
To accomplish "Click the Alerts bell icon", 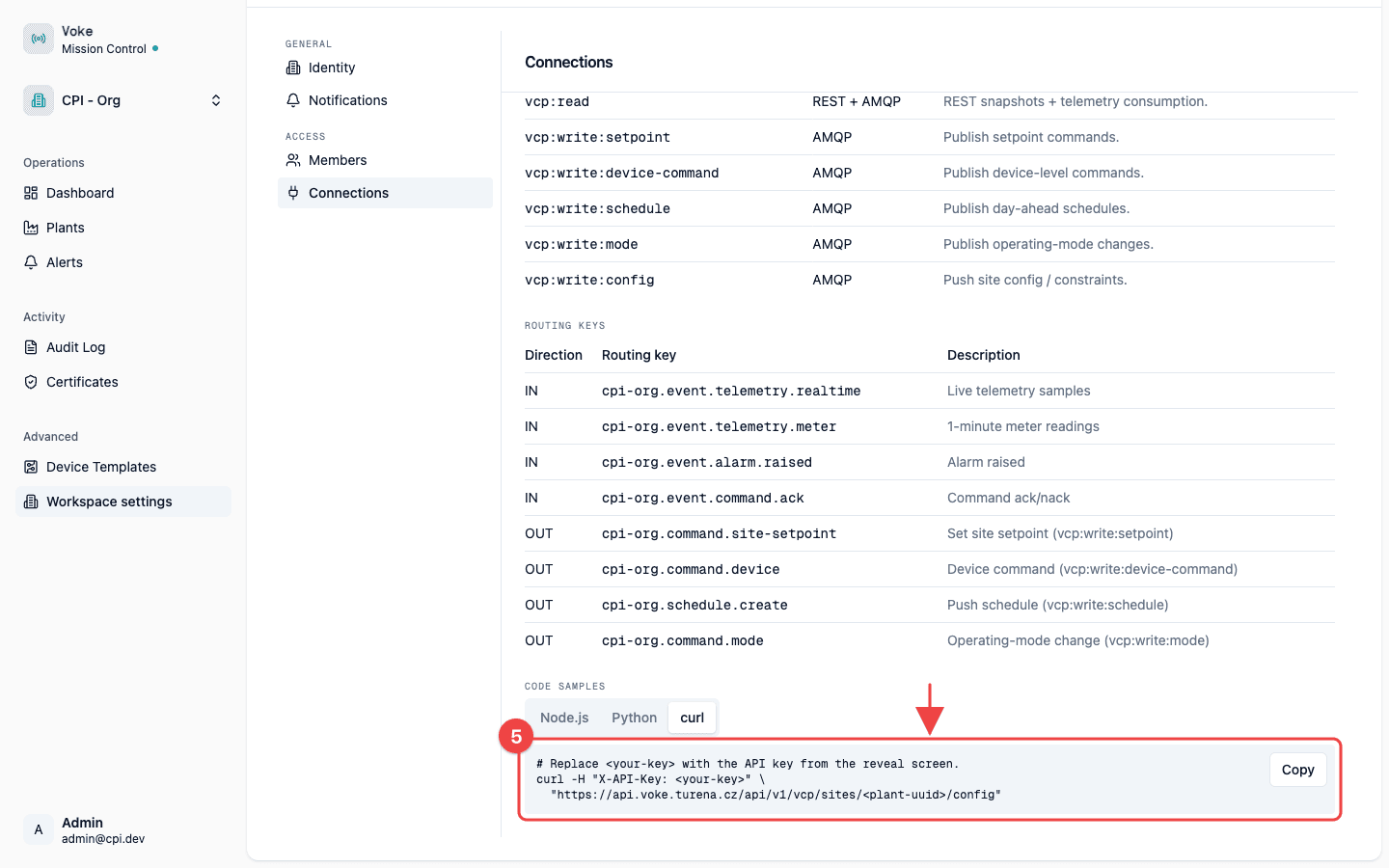I will pos(31,262).
